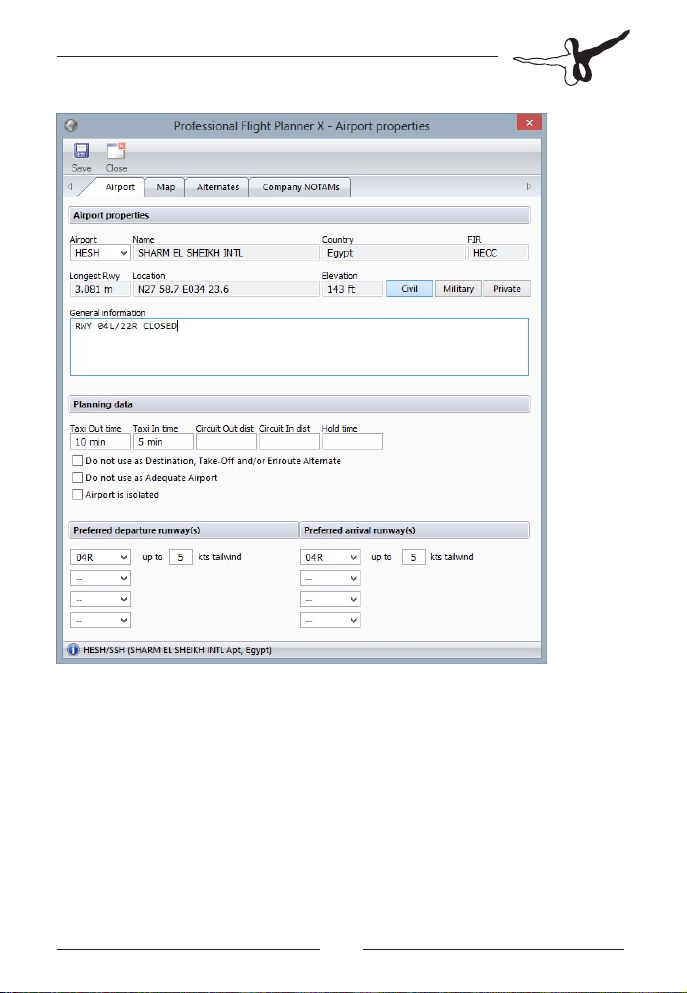The height and width of the screenshot is (993, 687).
Task: Enable Do not use as Destination checkbox
Action: click(77, 460)
